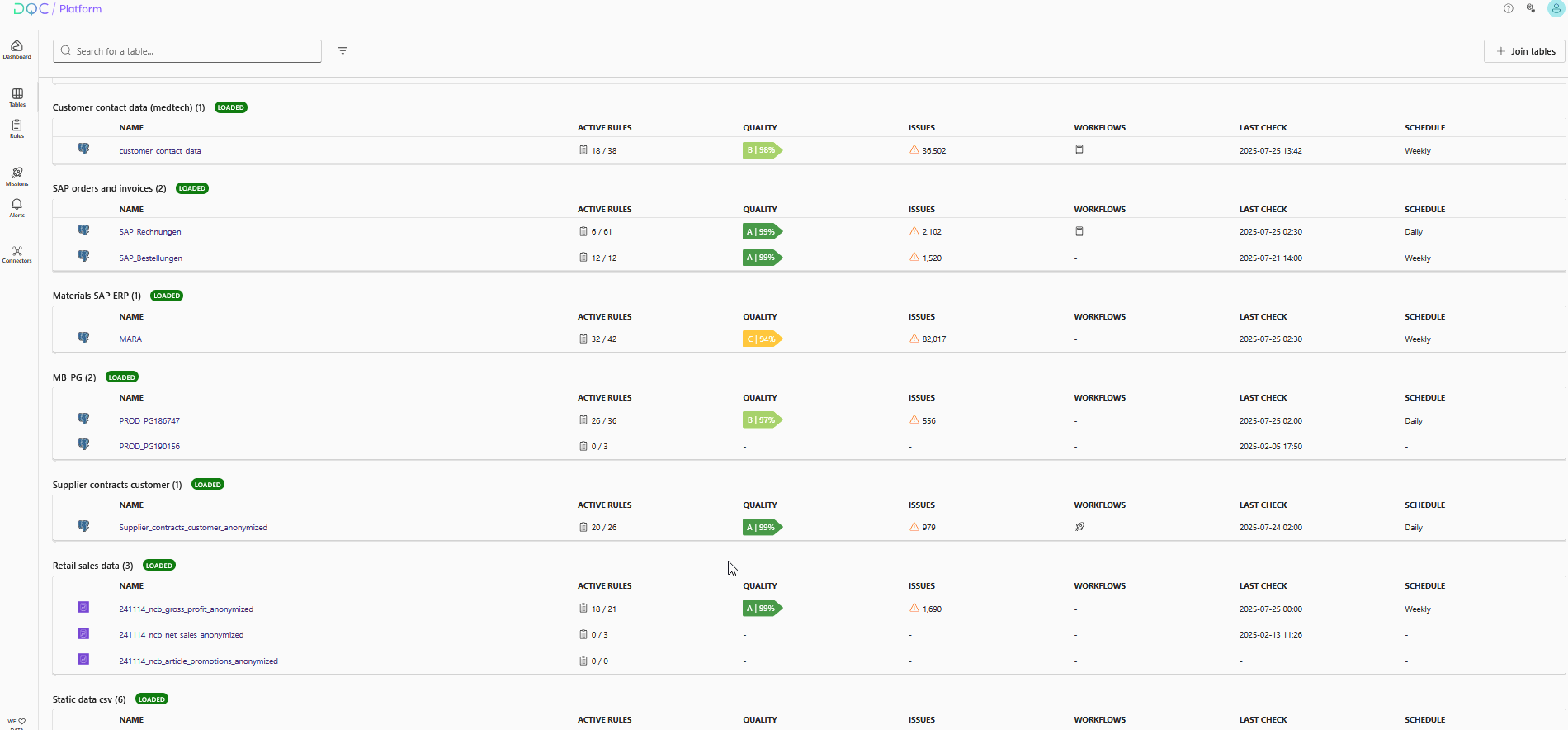Open Missions in the sidebar

click(17, 177)
